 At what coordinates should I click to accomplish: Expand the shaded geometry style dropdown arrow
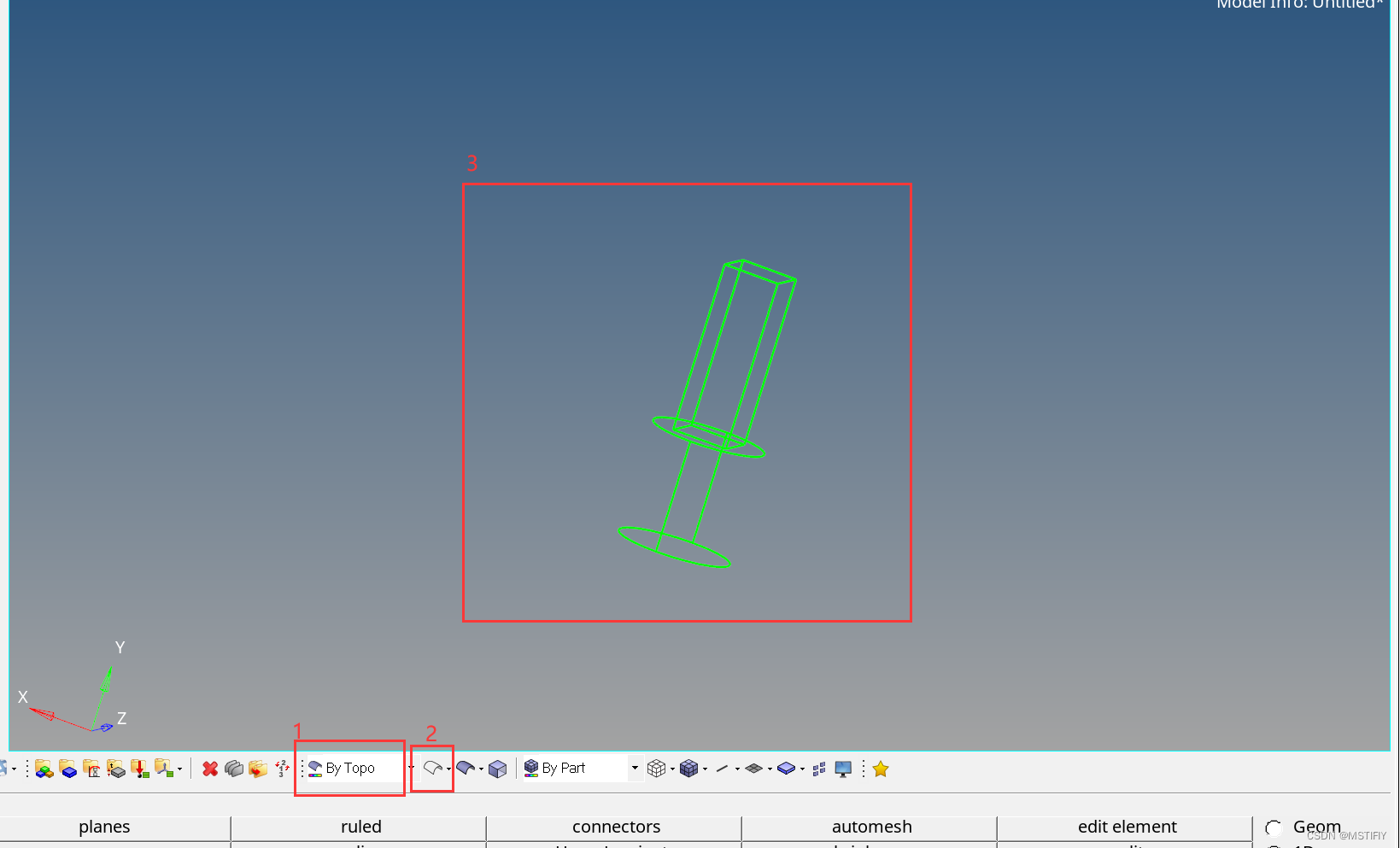tap(481, 769)
